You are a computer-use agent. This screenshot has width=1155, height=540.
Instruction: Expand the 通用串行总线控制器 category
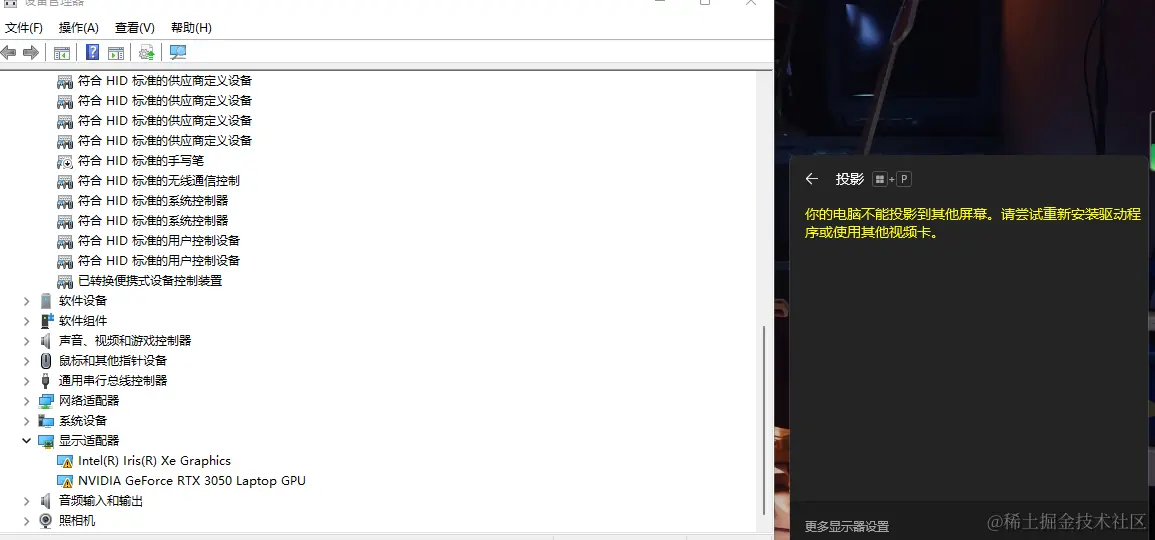[27, 380]
